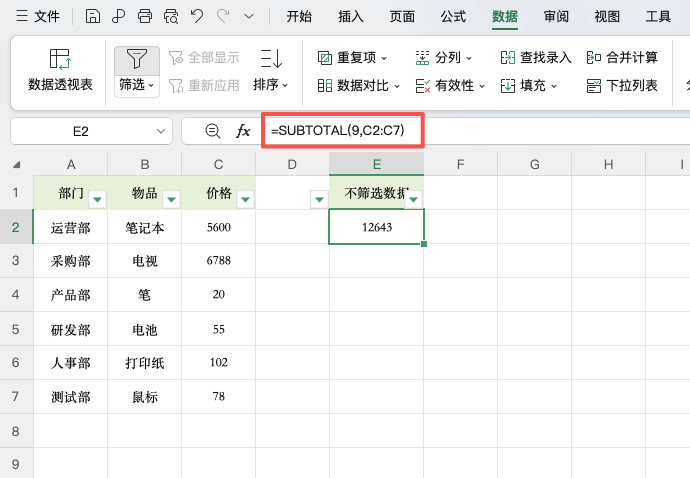Open the 部门 column filter arrow

tap(98, 199)
